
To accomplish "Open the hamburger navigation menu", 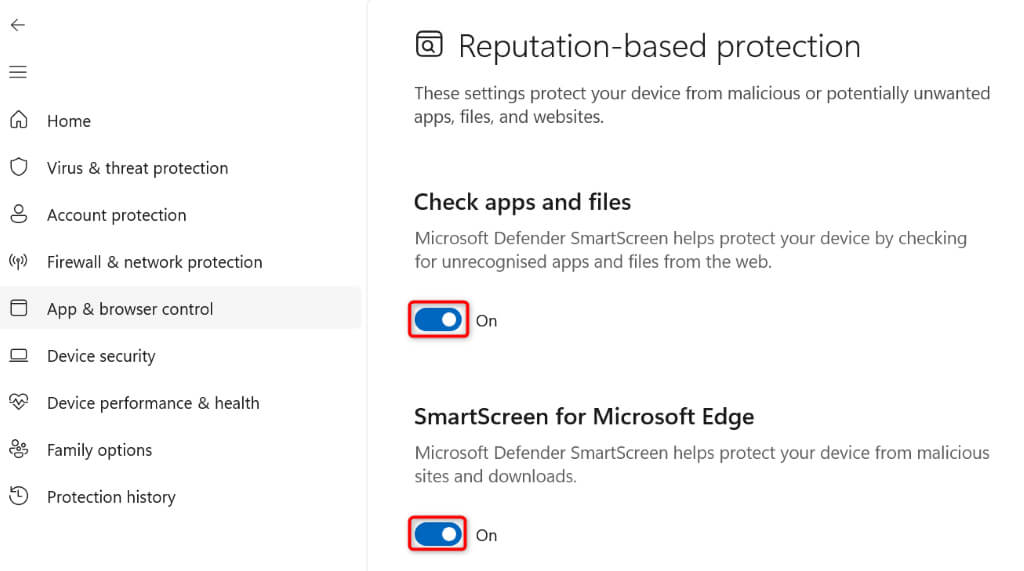I will [x=18, y=72].
